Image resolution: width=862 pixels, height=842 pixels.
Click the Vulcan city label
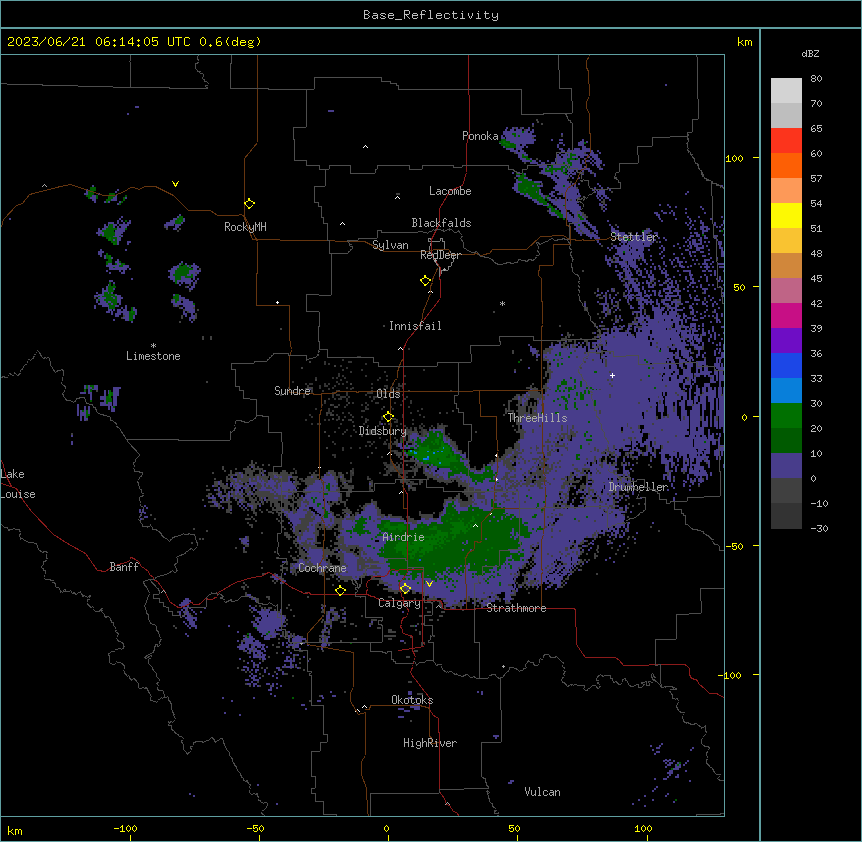(543, 792)
